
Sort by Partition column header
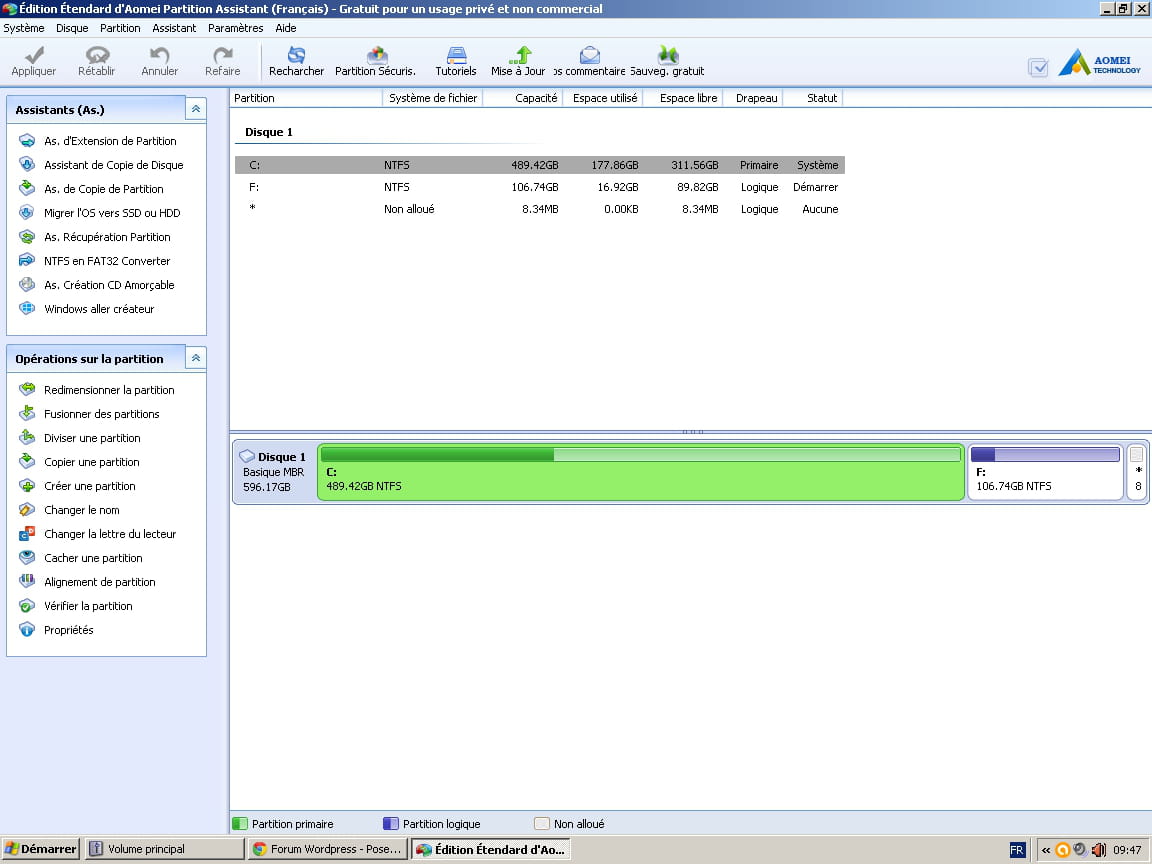tap(306, 98)
